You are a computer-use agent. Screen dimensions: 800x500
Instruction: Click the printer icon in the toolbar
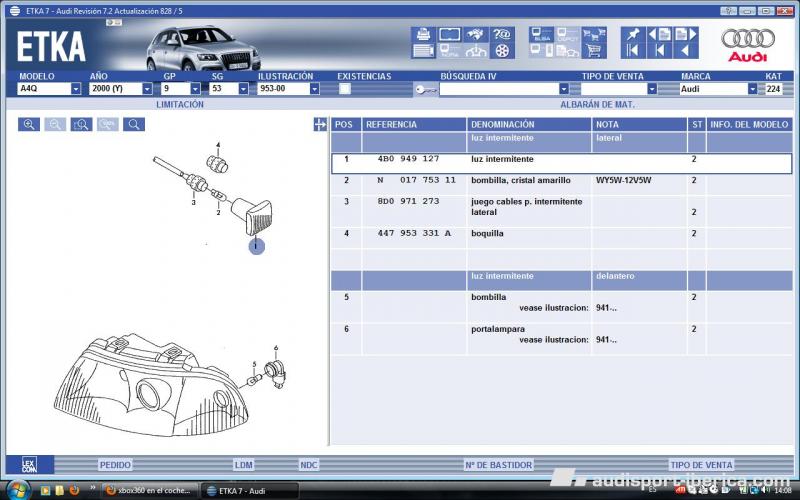(423, 35)
